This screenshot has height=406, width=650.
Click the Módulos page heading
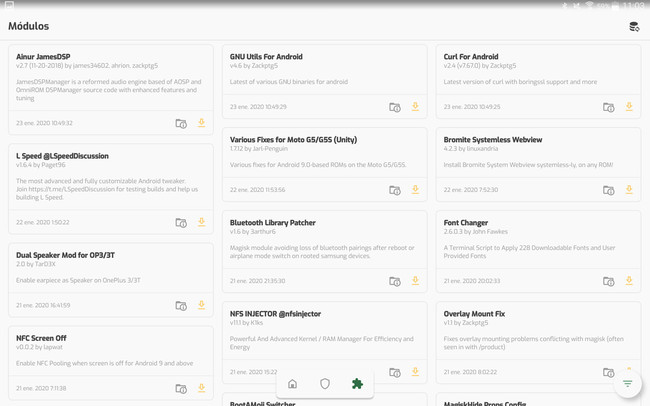pos(29,26)
